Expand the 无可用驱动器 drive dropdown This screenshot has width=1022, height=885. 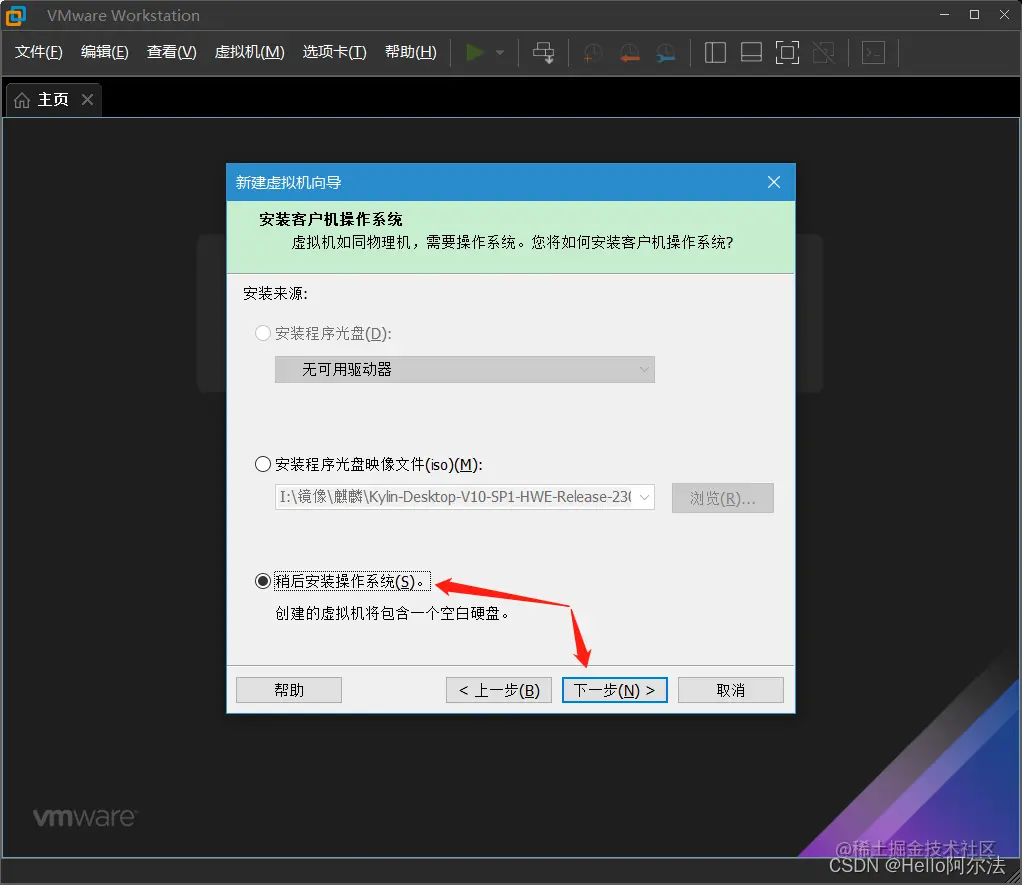[x=643, y=369]
